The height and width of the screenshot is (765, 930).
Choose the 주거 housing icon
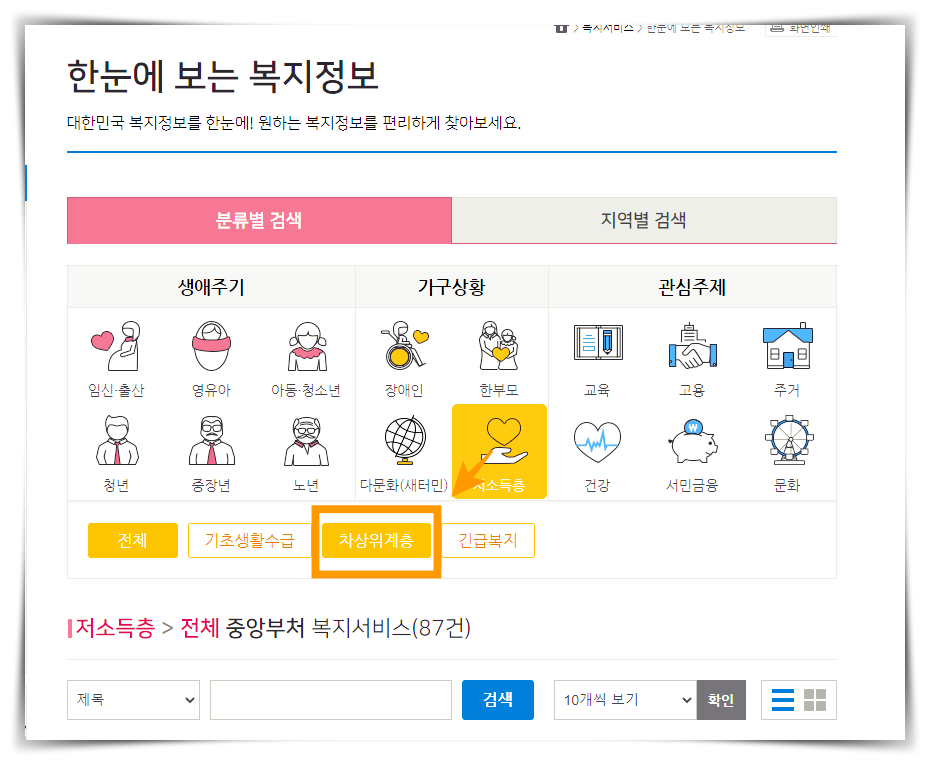click(788, 346)
